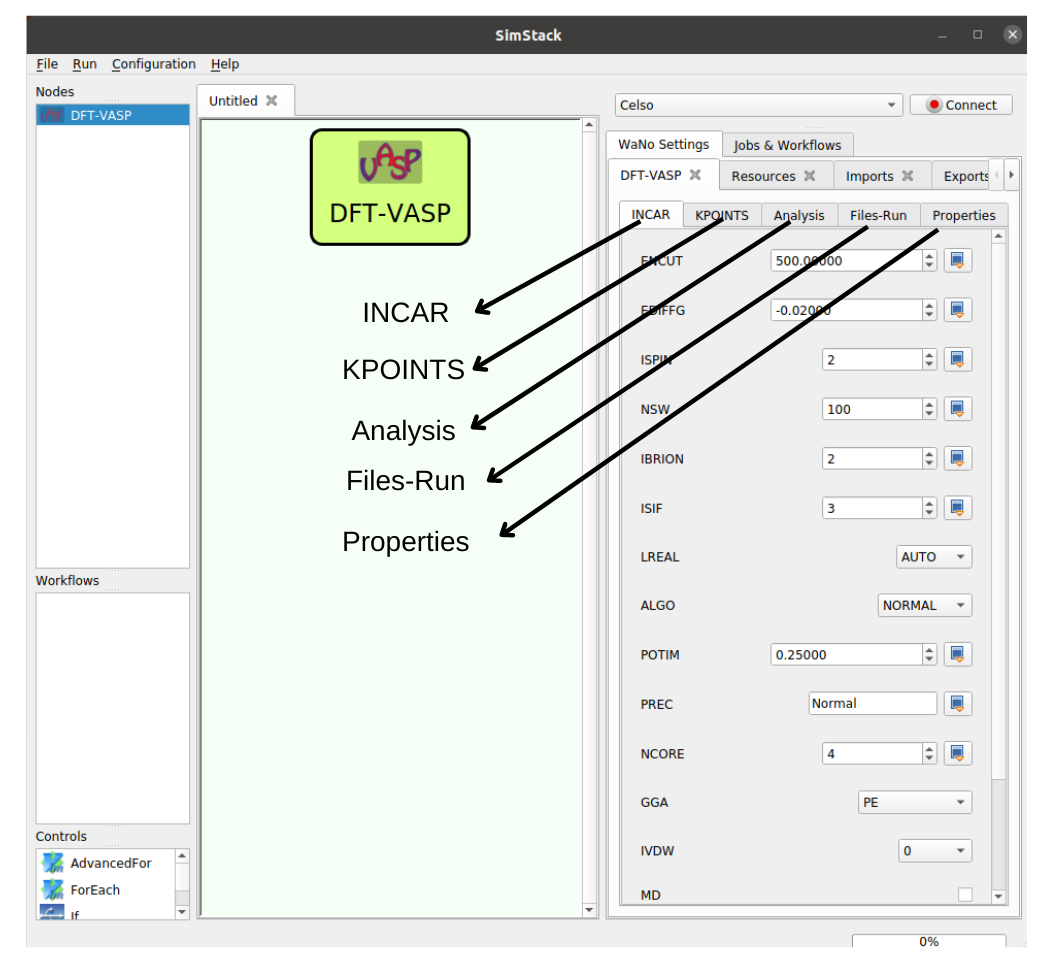
Task: Close the DFT-VASP settings tab
Action: (696, 175)
